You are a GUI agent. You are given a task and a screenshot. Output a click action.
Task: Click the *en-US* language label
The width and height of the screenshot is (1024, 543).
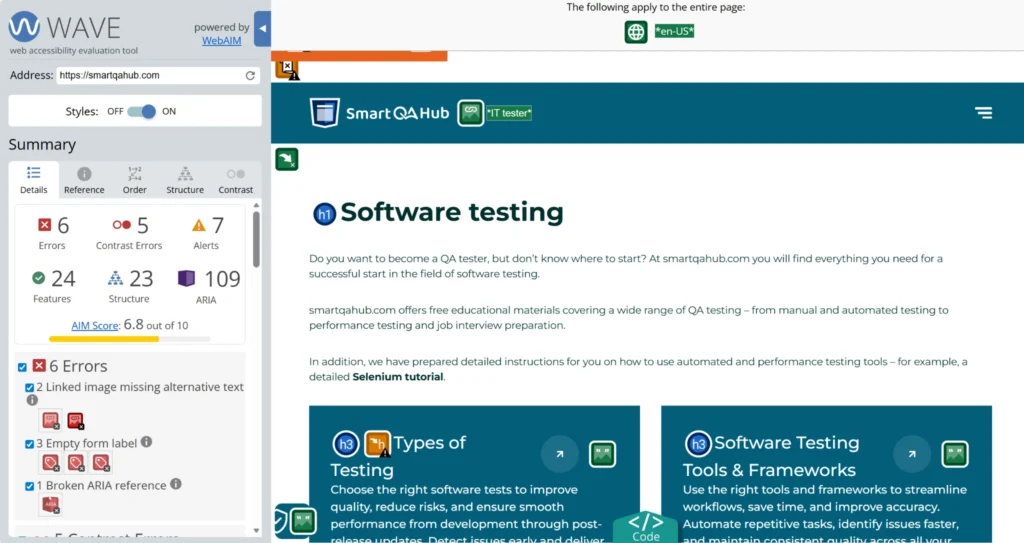coord(675,31)
